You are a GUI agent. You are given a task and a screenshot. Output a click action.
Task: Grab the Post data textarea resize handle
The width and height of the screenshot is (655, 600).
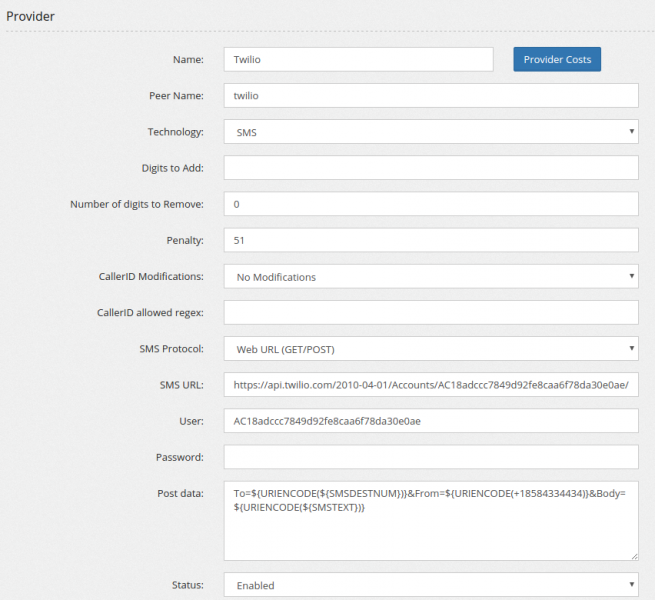point(634,556)
